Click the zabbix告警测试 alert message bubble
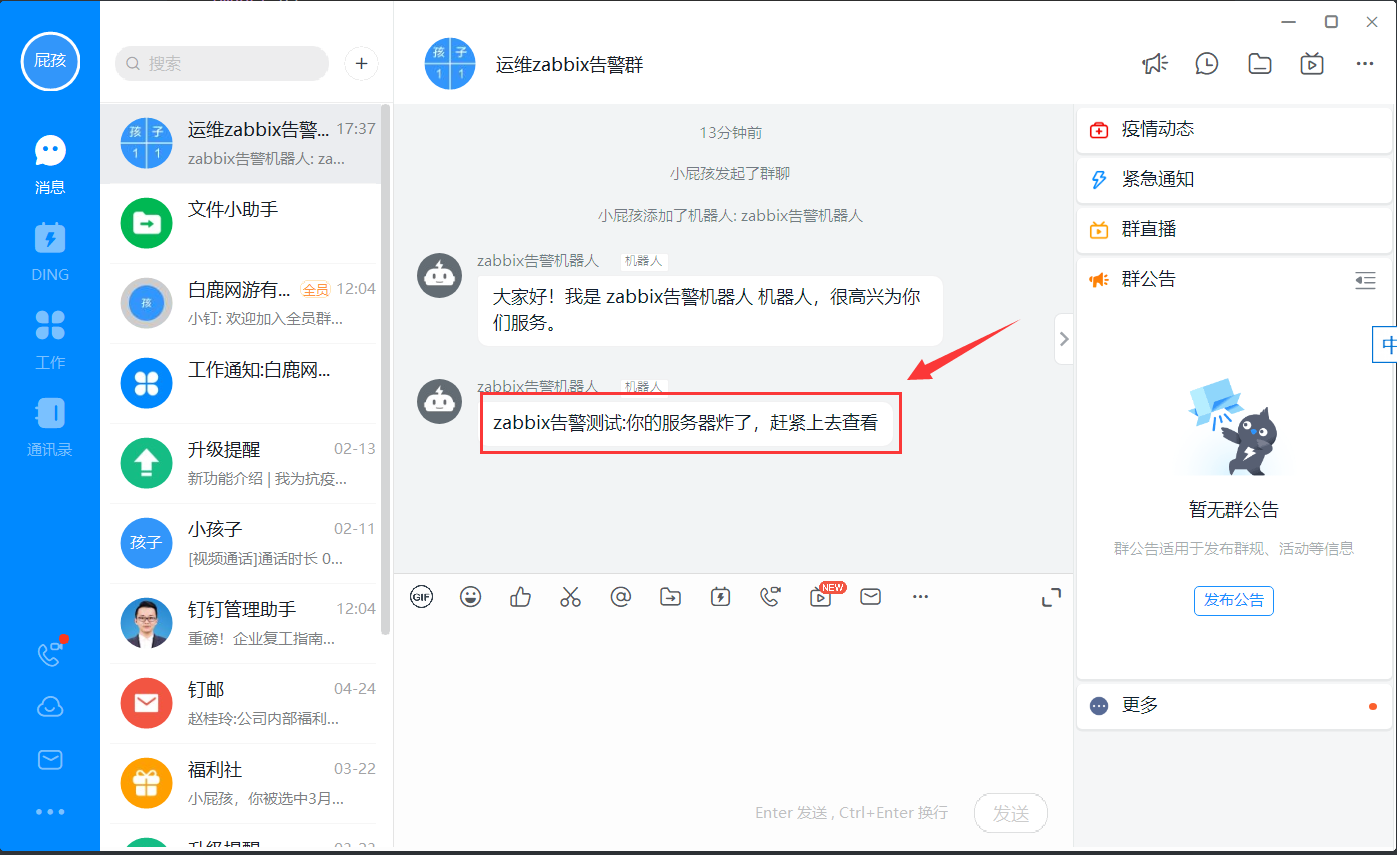This screenshot has width=1397, height=855. point(685,423)
